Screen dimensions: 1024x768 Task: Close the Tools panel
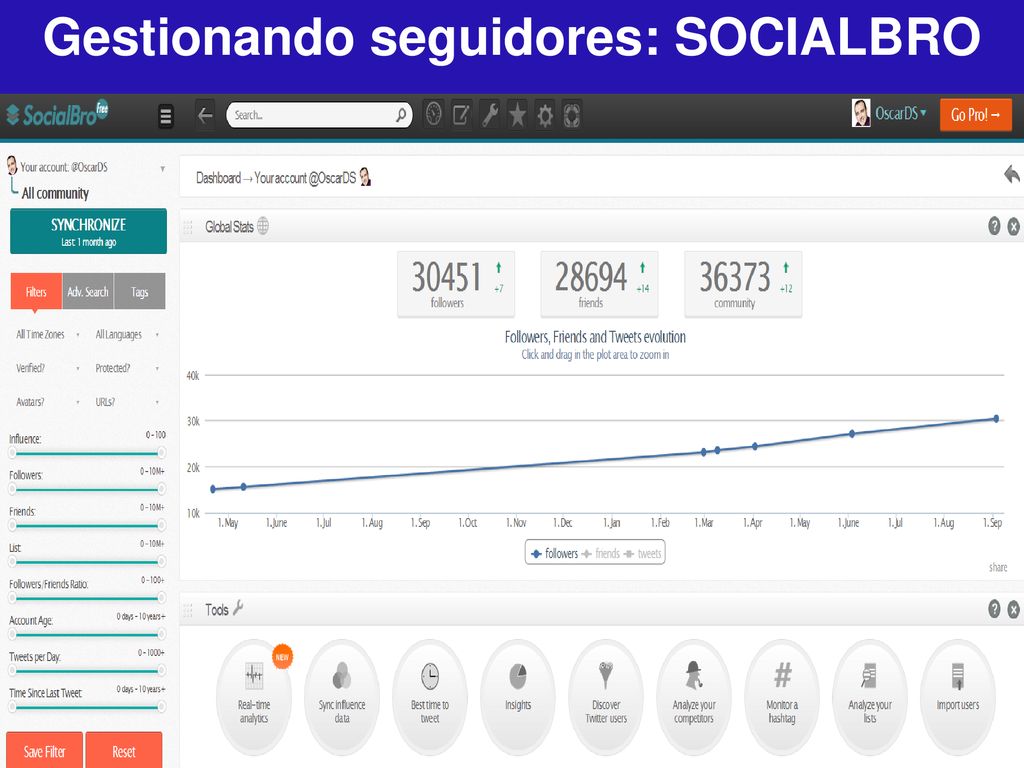pyautogui.click(x=1014, y=609)
